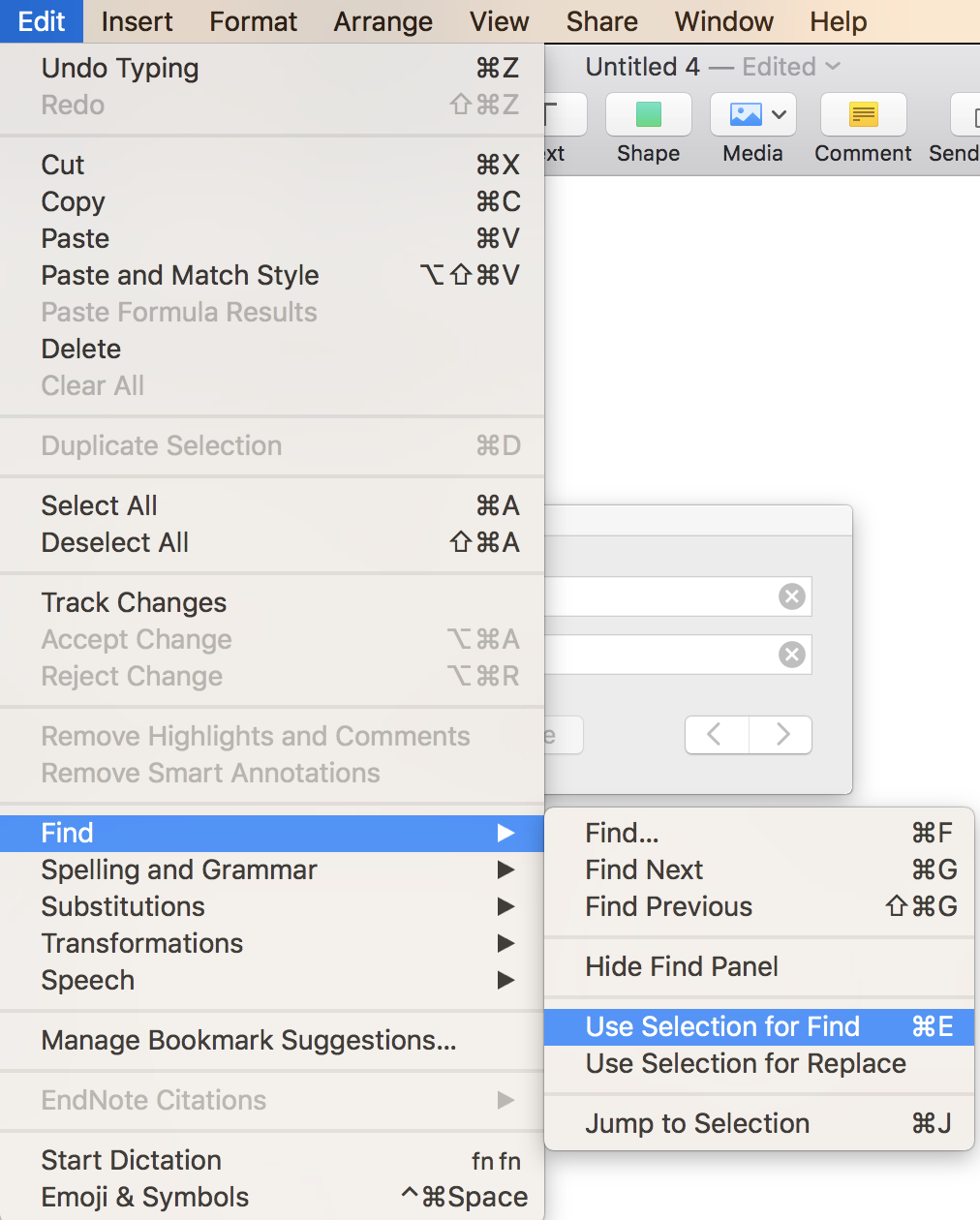
Task: Click Jump to Selection
Action: tap(697, 1123)
